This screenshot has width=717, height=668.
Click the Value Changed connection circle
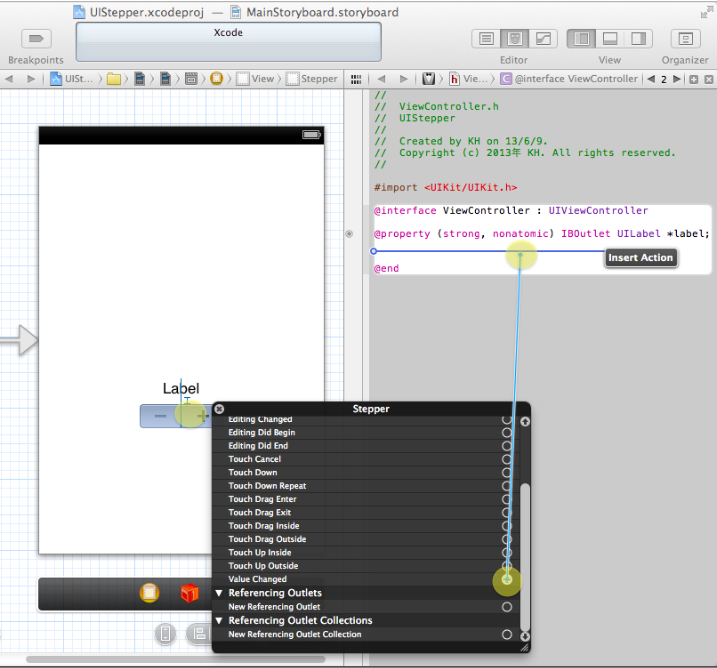click(507, 580)
